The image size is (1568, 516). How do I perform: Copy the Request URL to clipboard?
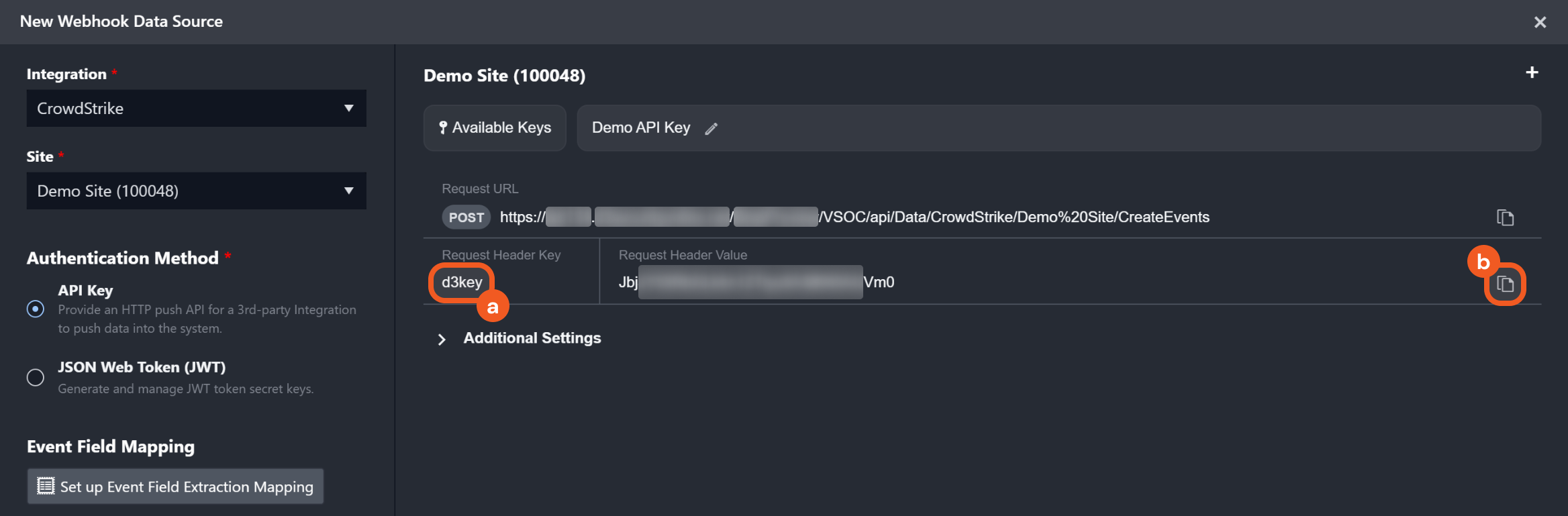pos(1505,217)
